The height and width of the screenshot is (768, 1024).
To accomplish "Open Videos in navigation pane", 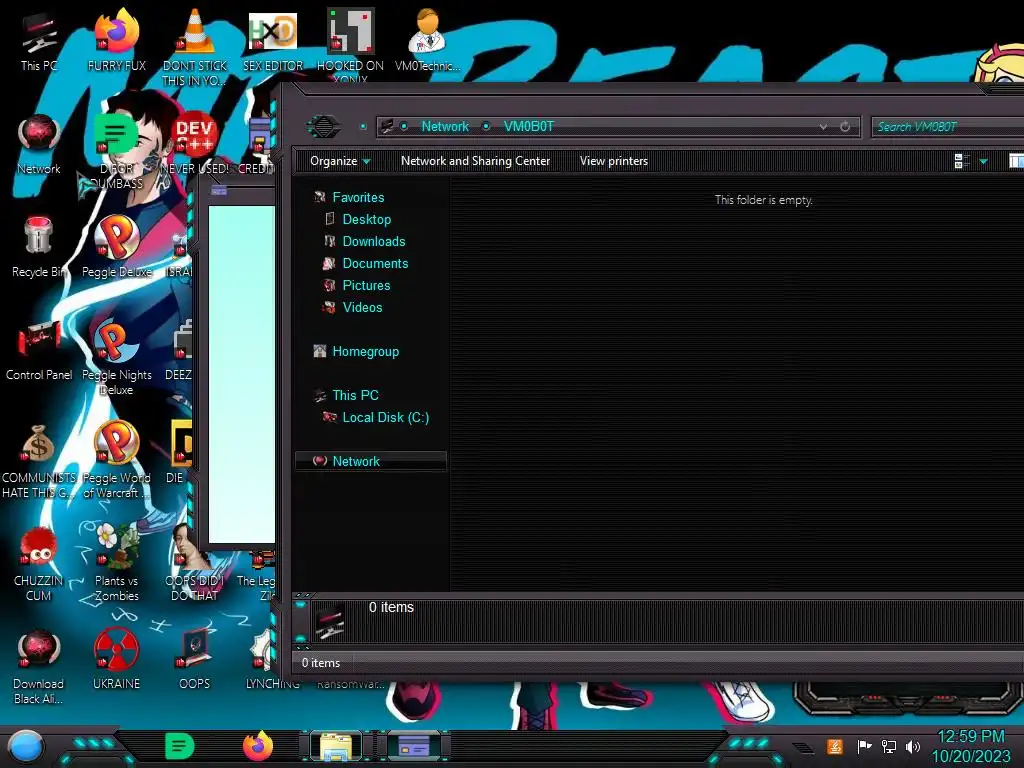I will click(x=362, y=308).
